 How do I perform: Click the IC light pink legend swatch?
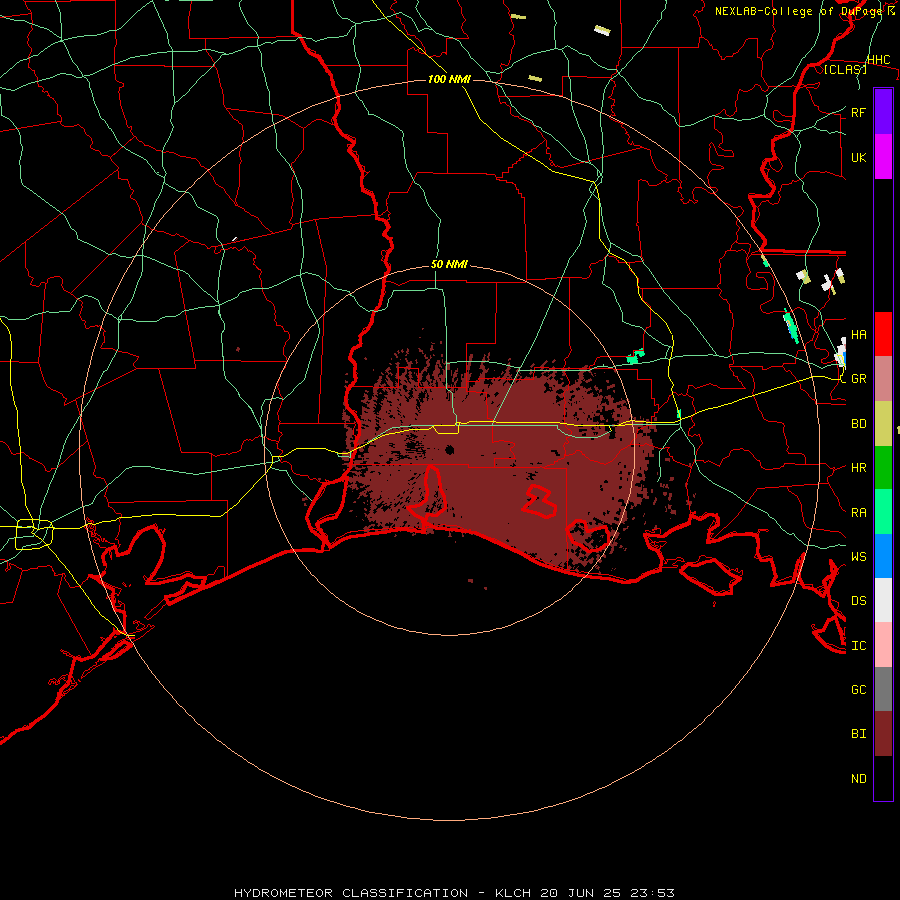click(x=883, y=645)
